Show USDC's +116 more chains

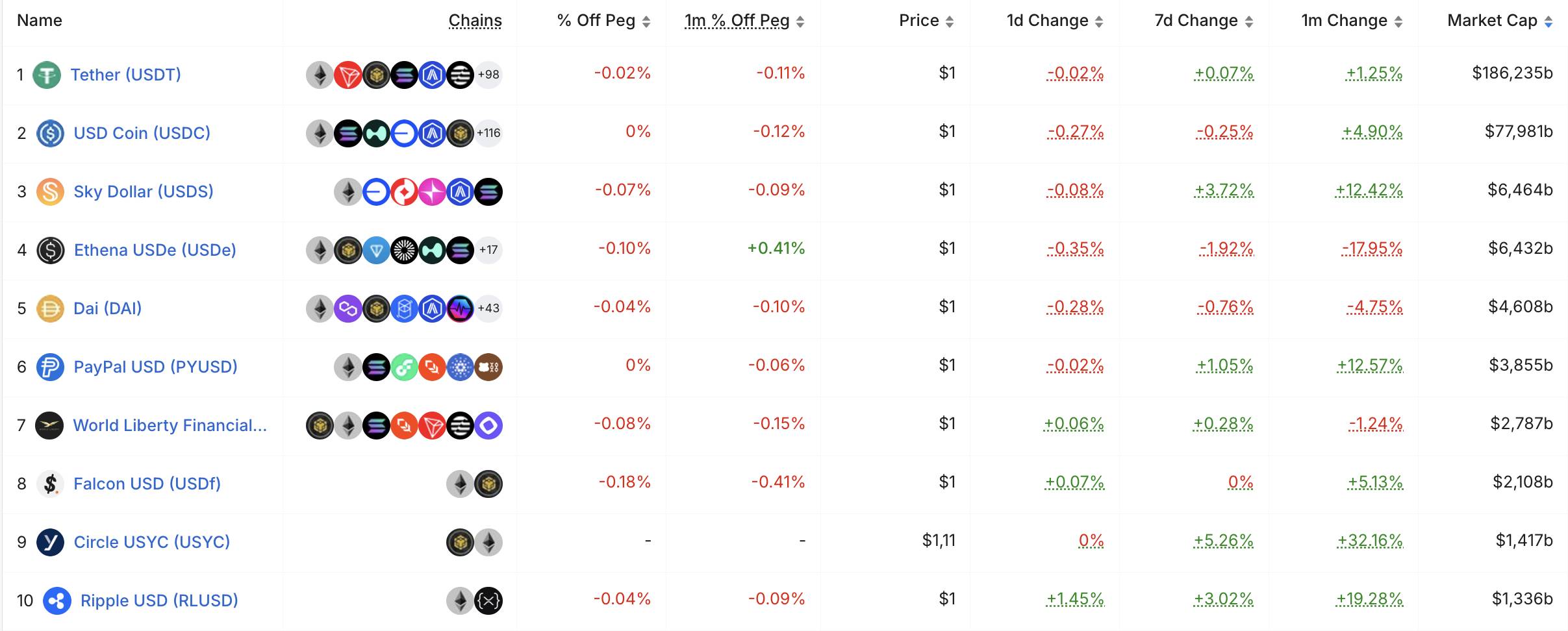pyautogui.click(x=488, y=133)
